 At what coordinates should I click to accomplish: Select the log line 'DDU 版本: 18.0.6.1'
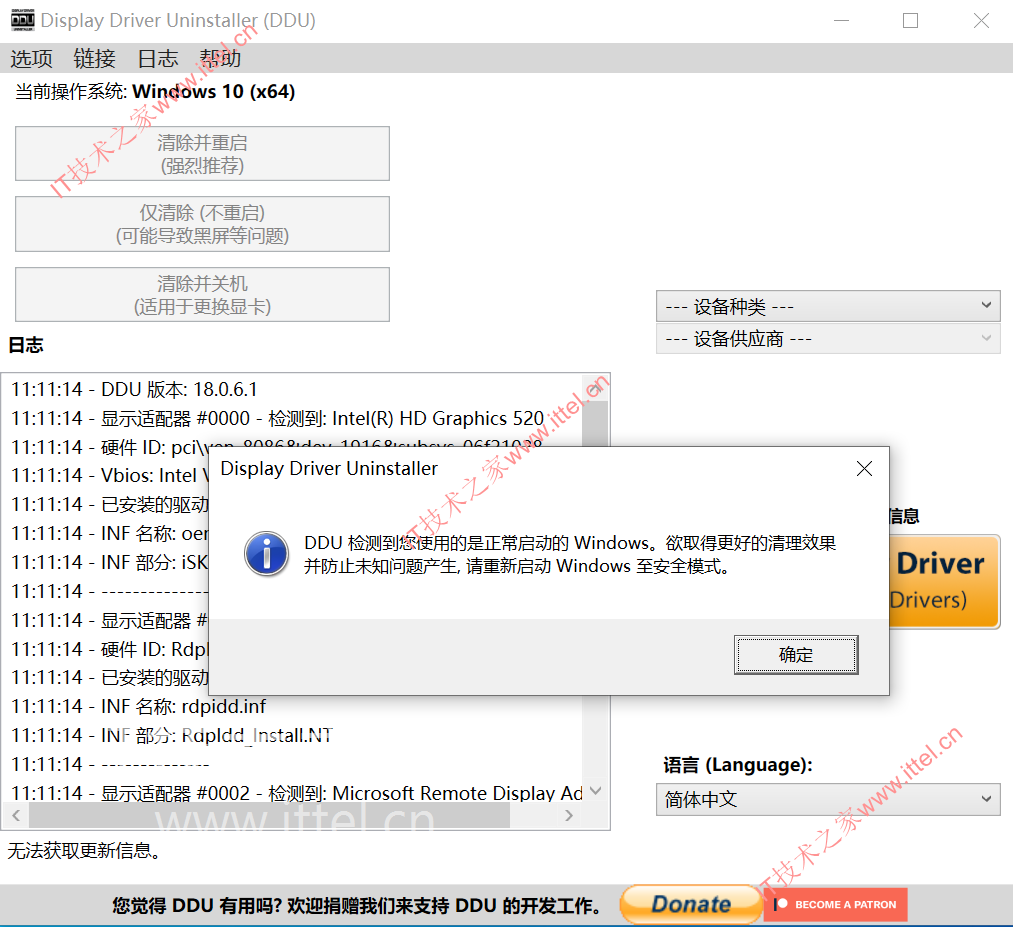click(x=134, y=390)
